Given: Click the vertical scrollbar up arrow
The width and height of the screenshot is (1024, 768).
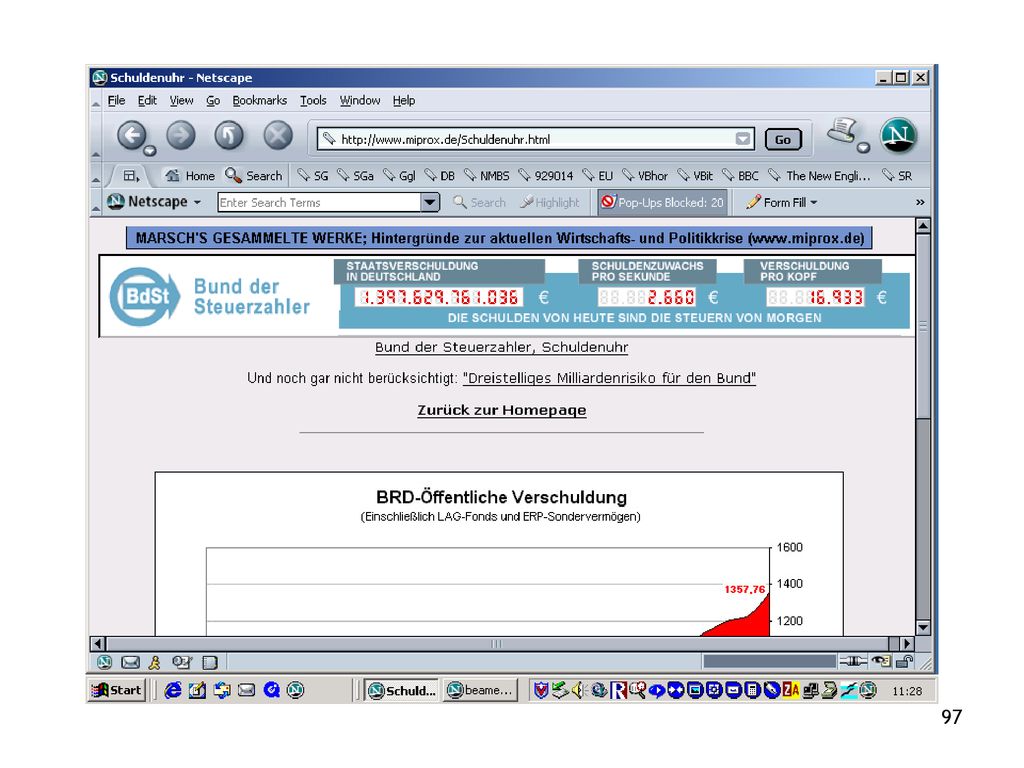Looking at the screenshot, I should [x=923, y=227].
